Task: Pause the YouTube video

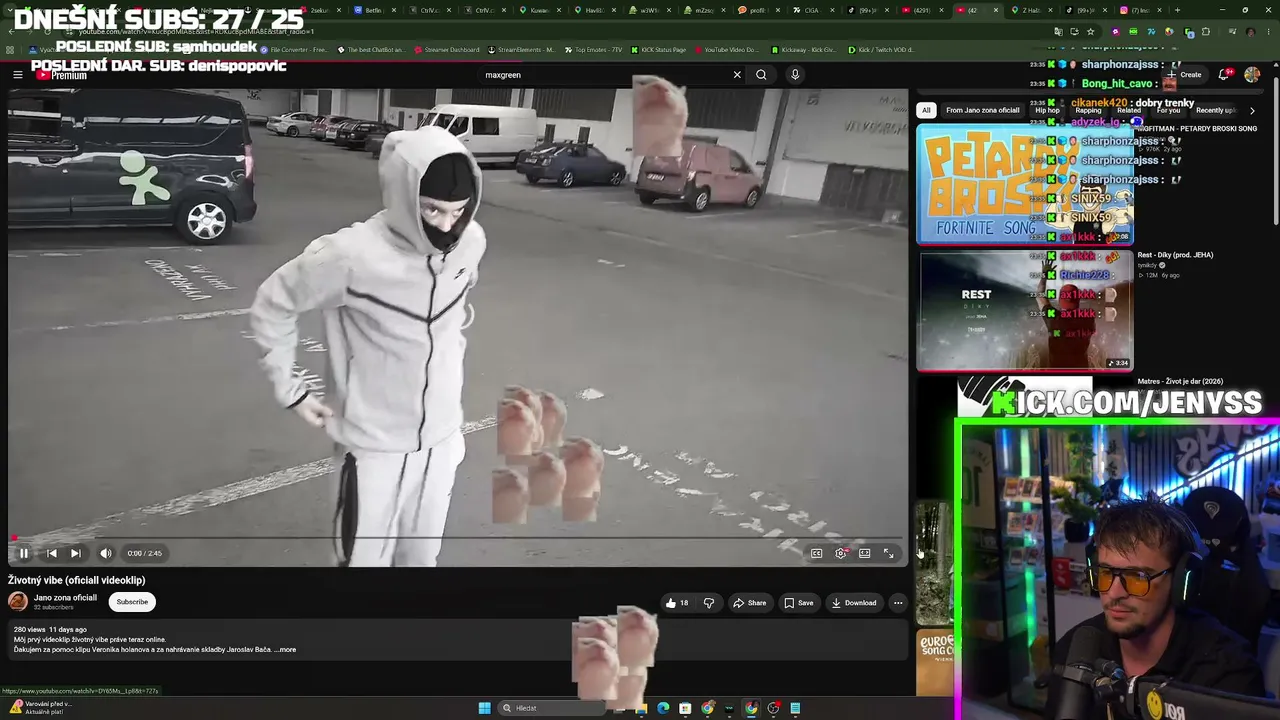Action: point(24,553)
